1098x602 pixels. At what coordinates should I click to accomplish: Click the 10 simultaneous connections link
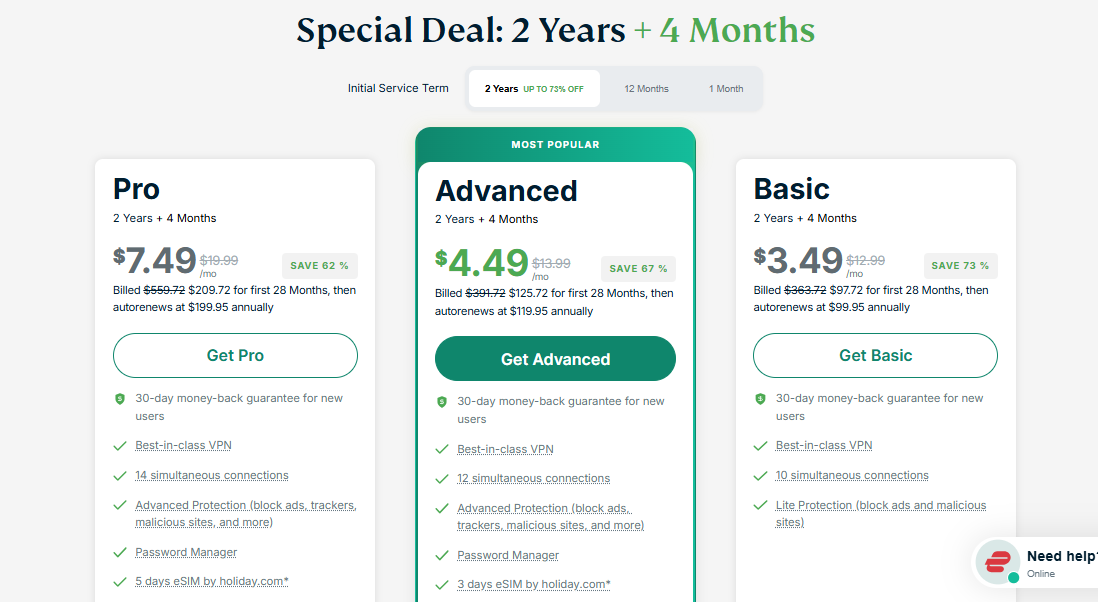852,475
